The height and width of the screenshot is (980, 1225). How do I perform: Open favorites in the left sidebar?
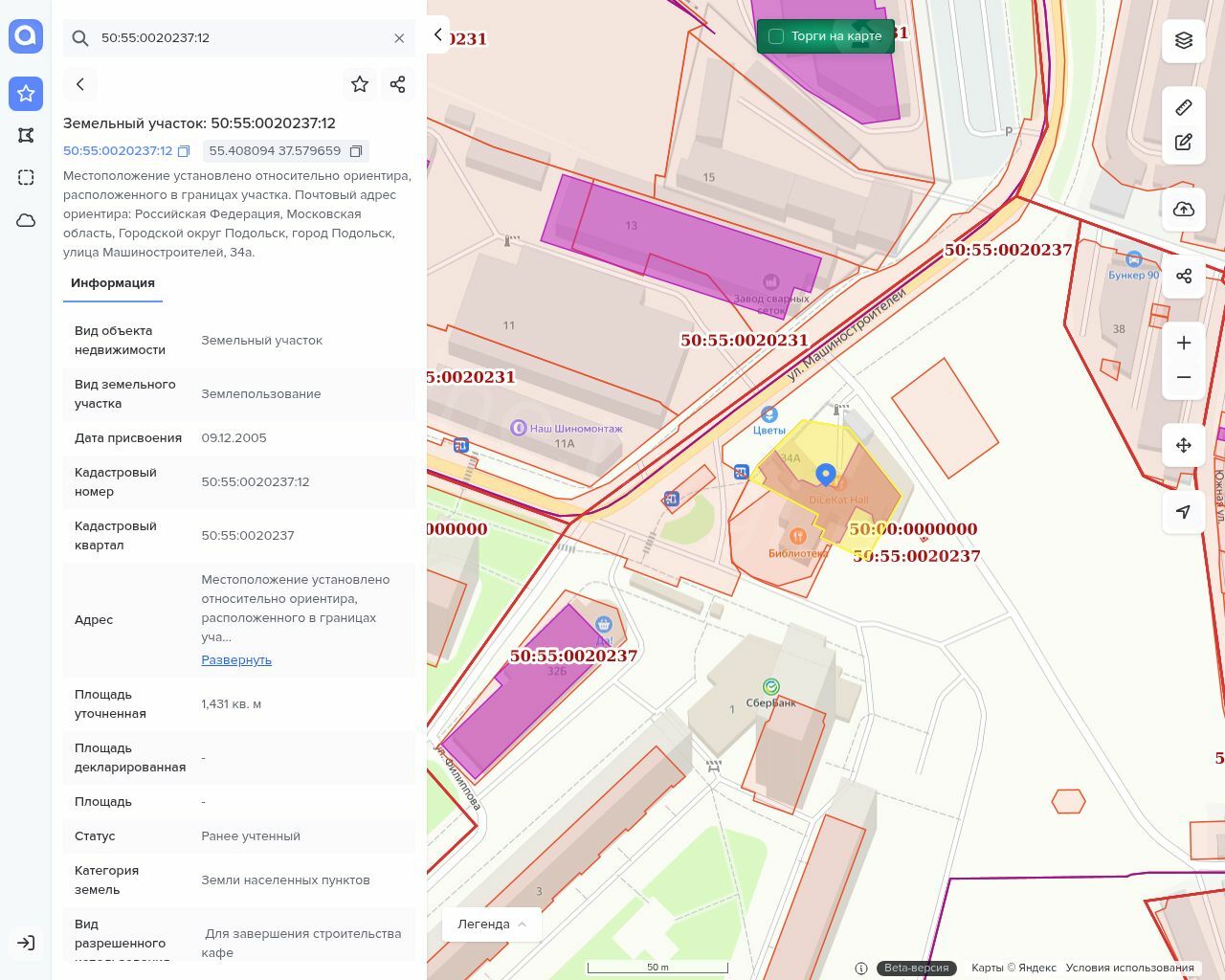click(26, 94)
